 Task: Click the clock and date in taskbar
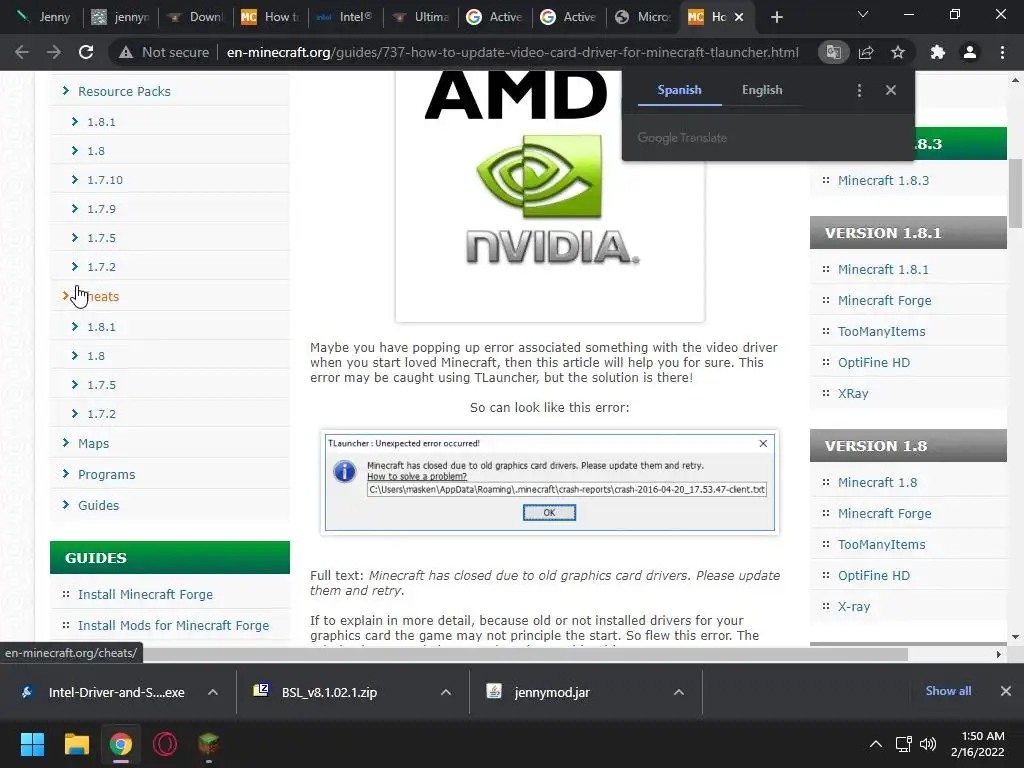pos(978,744)
